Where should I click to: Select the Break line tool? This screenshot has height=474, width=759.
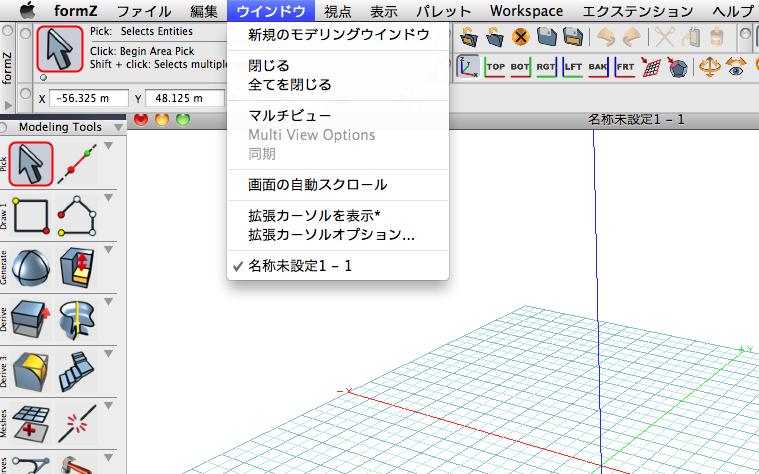click(77, 424)
